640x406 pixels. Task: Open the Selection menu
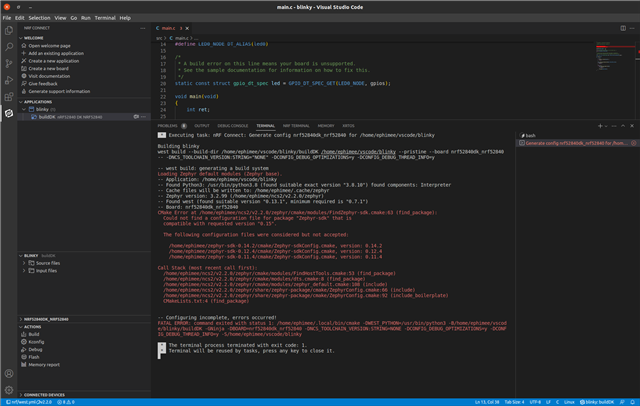point(39,18)
